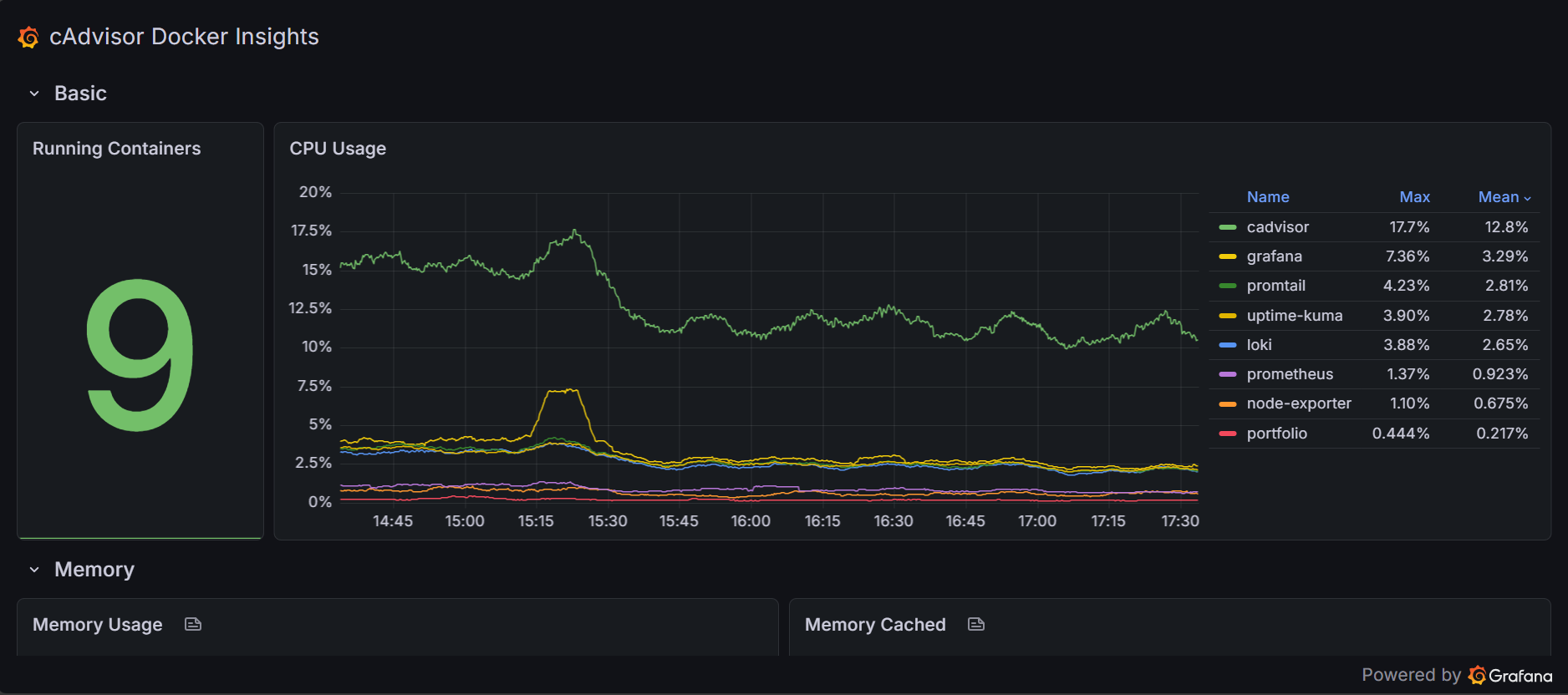Click the Basic row title
Image resolution: width=1568 pixels, height=695 pixels.
[80, 94]
